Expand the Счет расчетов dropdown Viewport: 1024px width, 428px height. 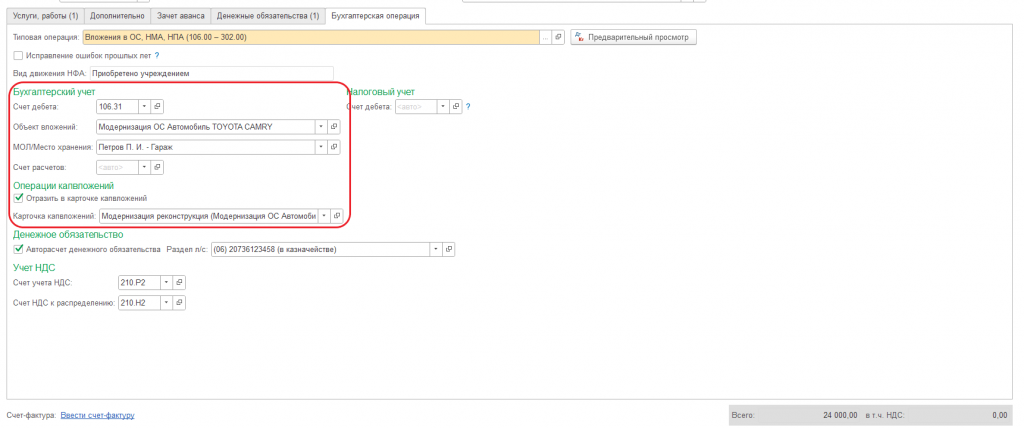pyautogui.click(x=144, y=167)
